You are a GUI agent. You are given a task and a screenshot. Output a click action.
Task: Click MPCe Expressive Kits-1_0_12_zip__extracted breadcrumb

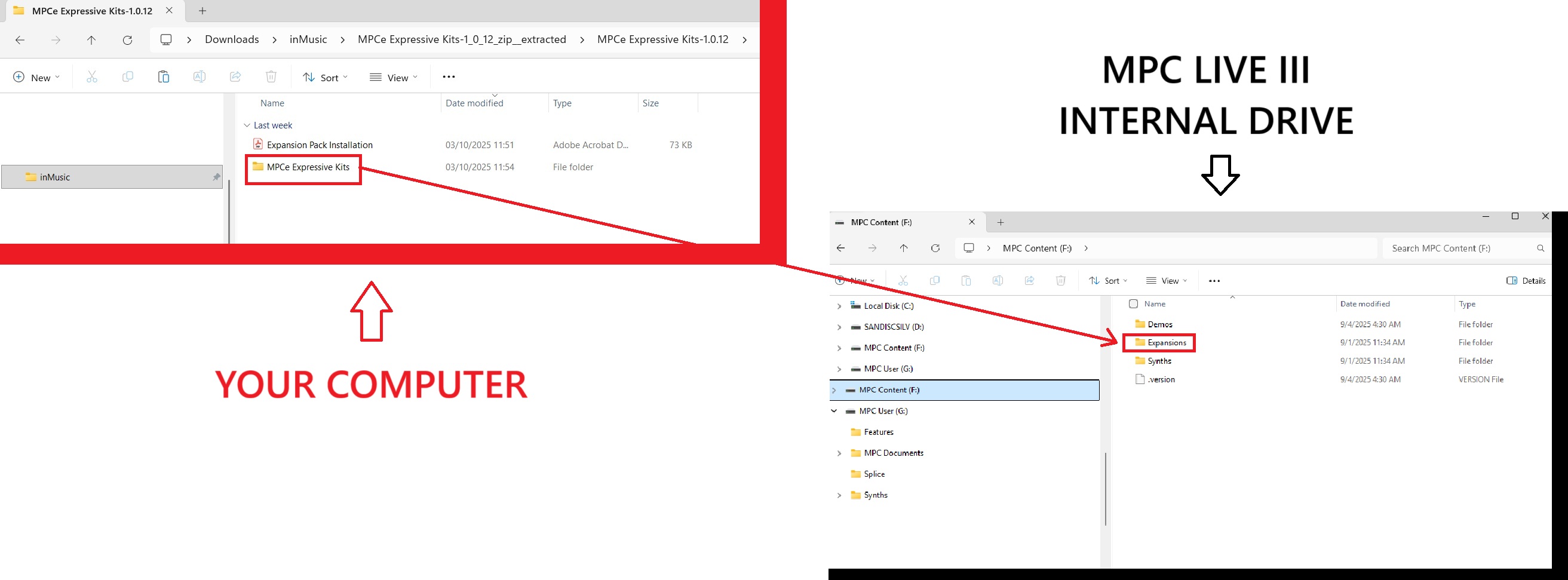point(462,39)
